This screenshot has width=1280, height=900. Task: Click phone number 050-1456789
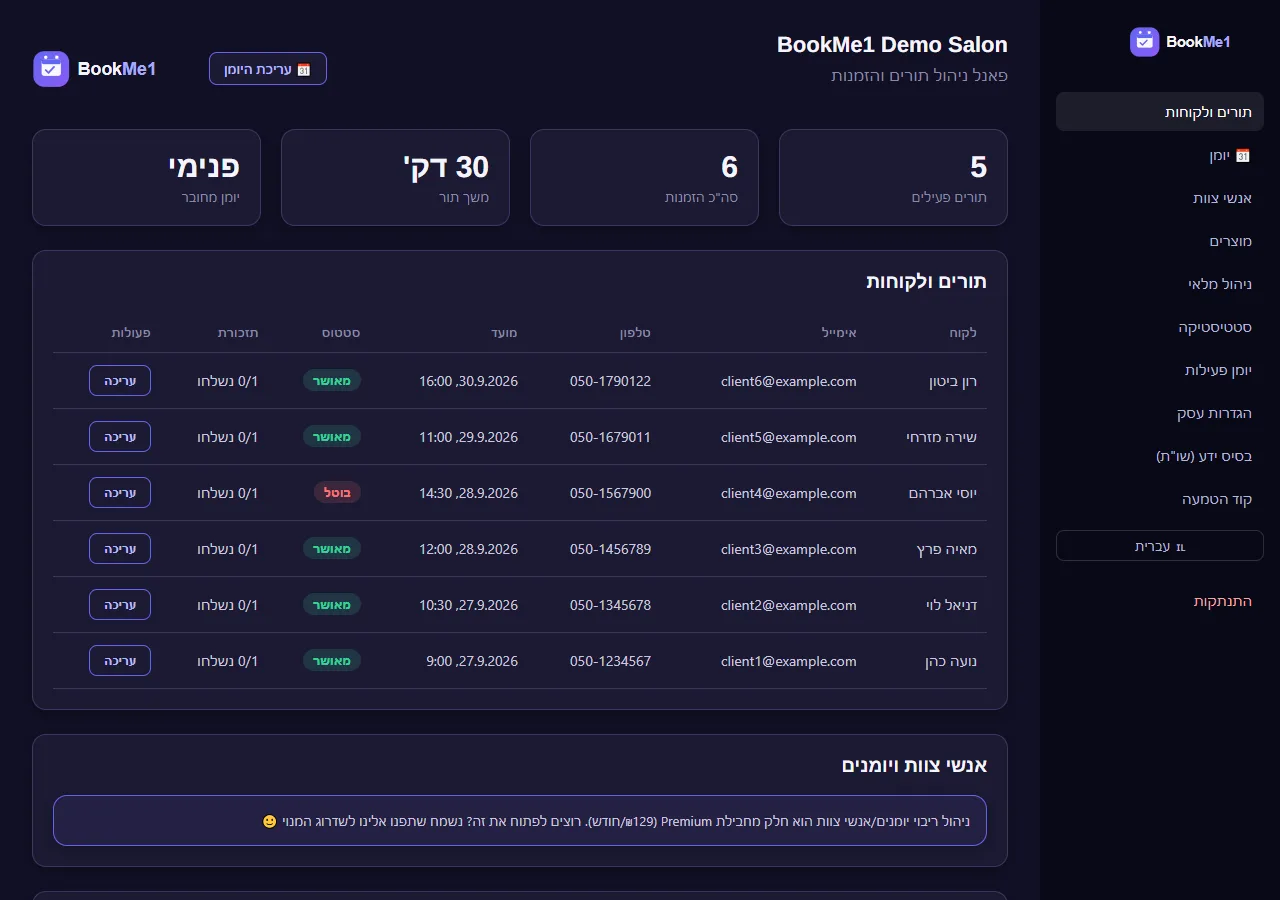pyautogui.click(x=610, y=549)
